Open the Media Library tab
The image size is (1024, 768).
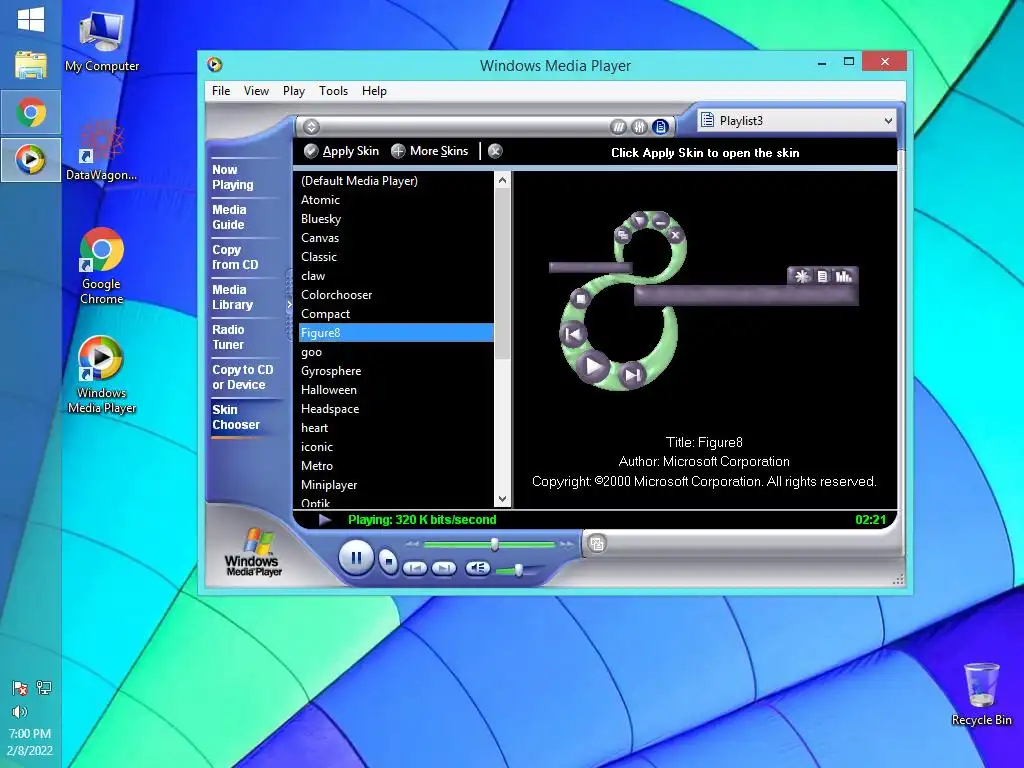point(232,297)
